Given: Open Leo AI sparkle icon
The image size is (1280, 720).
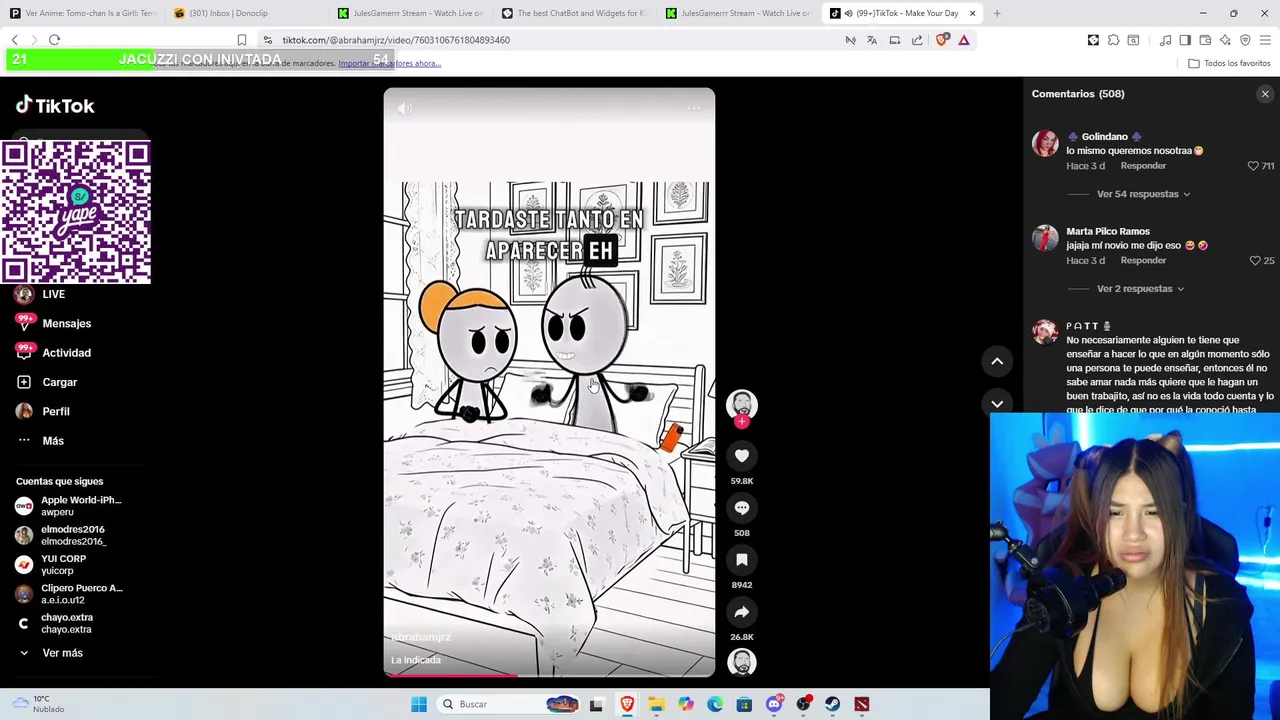Looking at the screenshot, I should (x=1225, y=40).
